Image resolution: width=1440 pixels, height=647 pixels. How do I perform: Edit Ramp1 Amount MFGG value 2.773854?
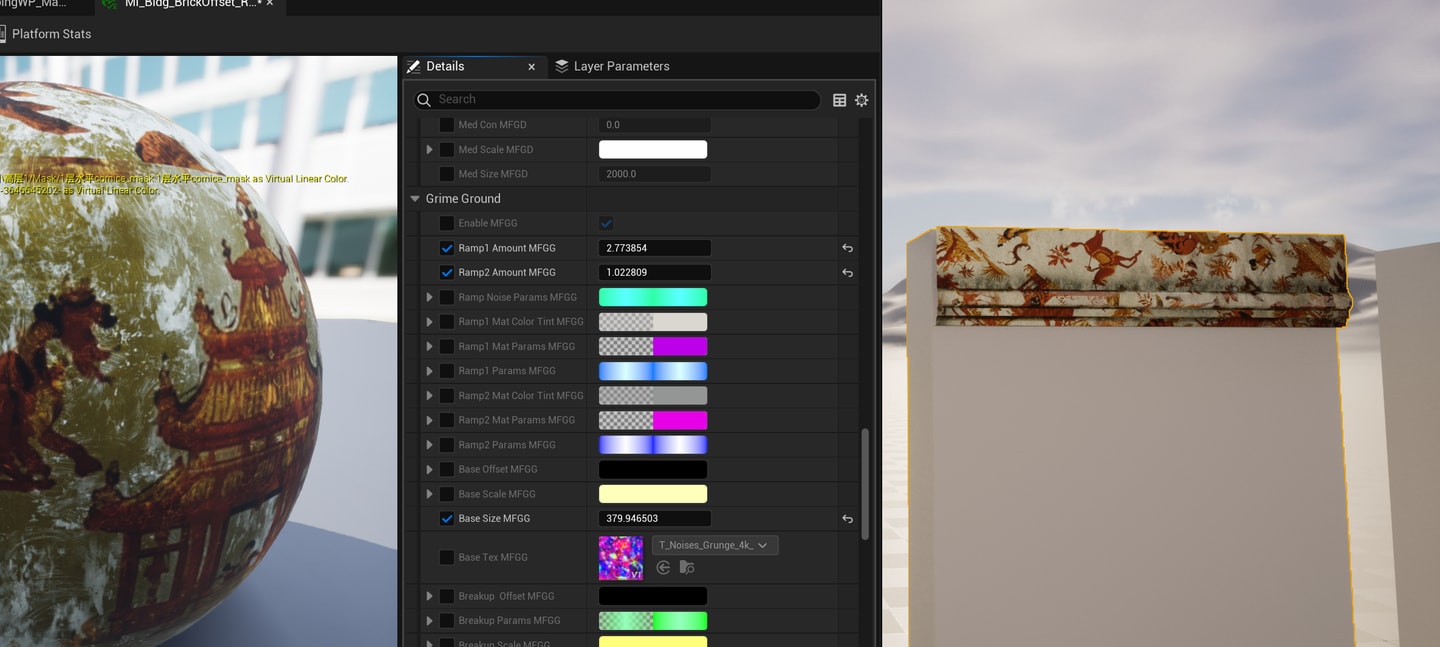[655, 248]
